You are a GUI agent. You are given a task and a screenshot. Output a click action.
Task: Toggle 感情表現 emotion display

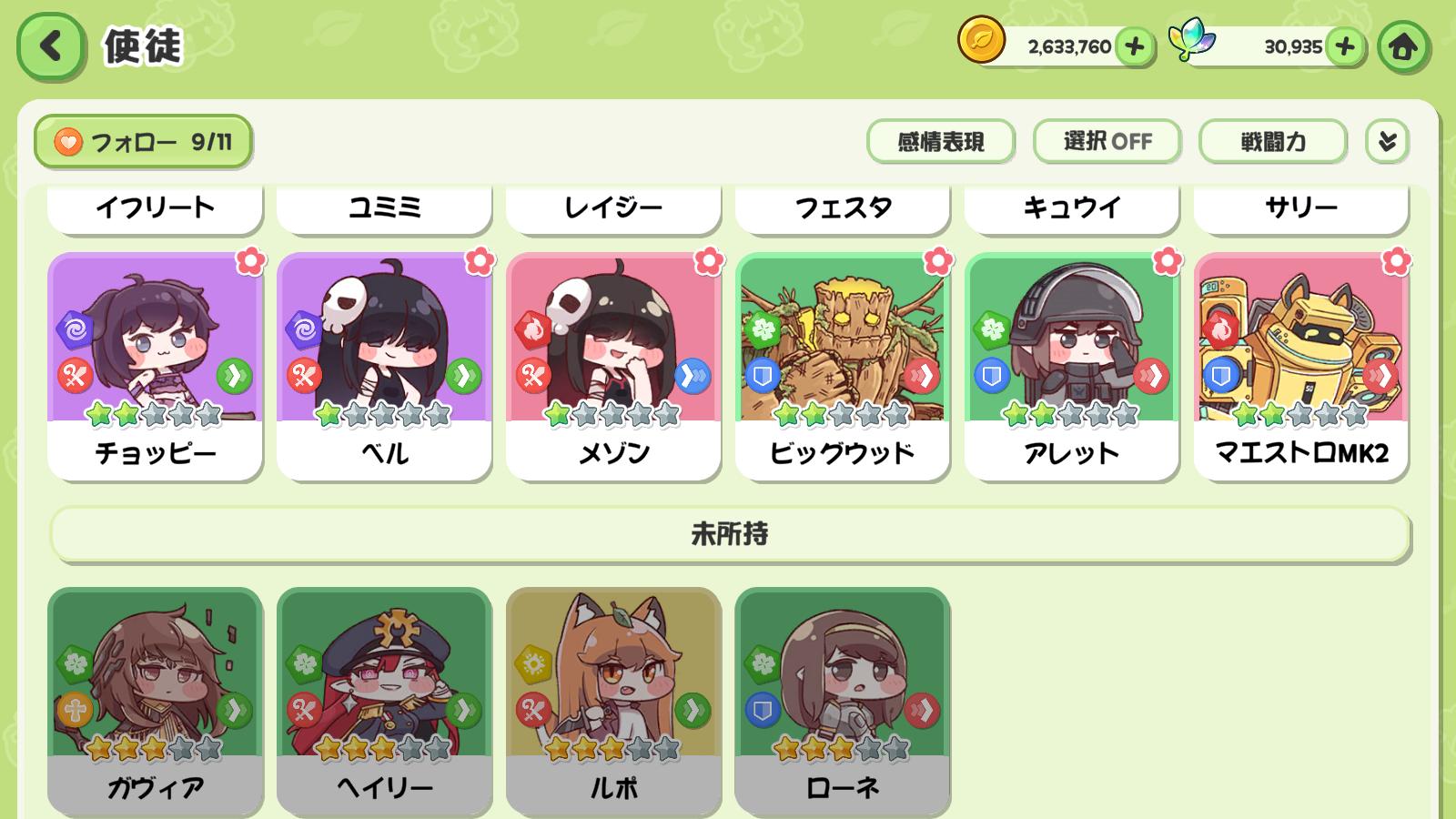pyautogui.click(x=941, y=141)
